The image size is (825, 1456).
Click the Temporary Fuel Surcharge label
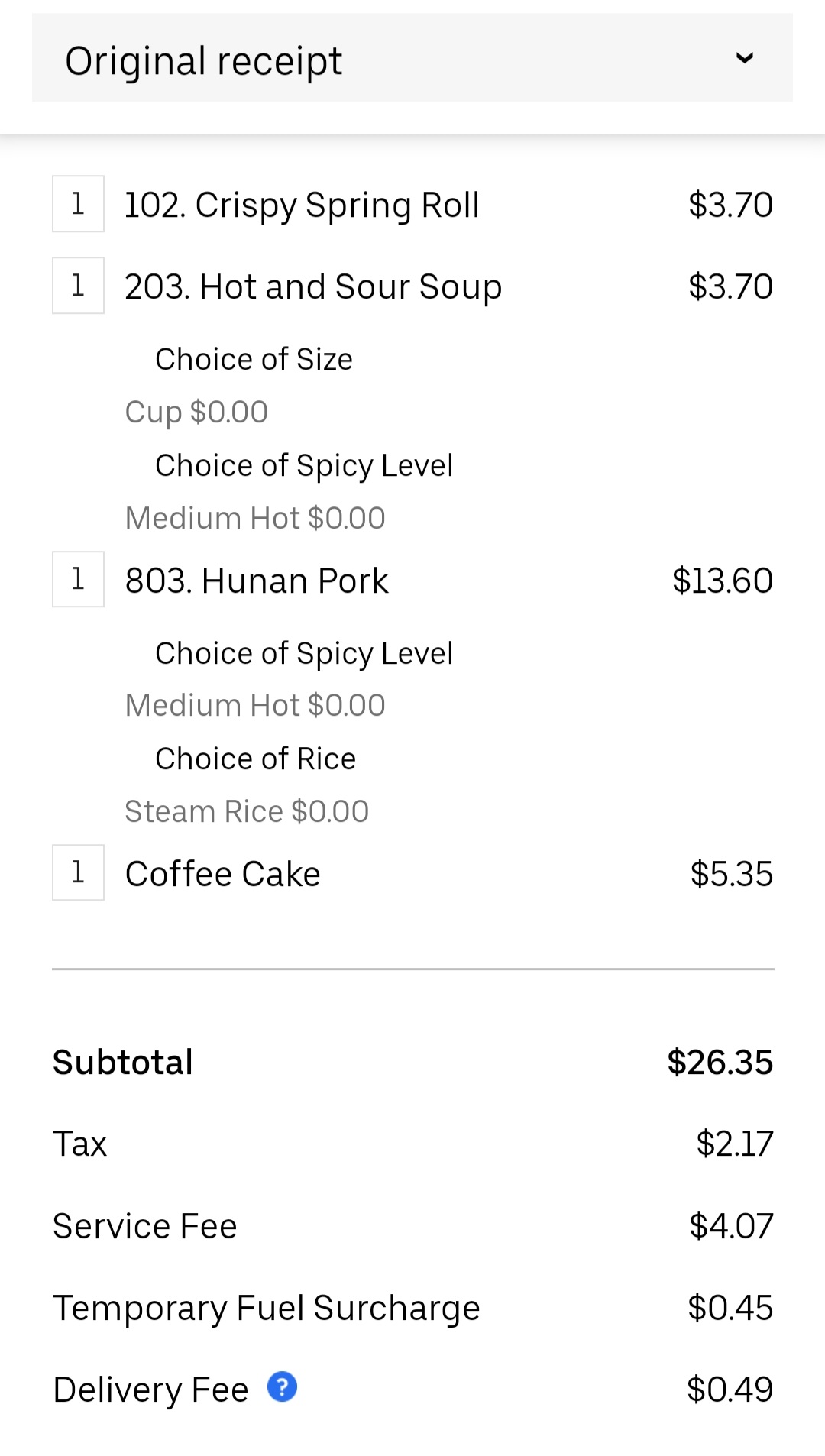coord(266,1308)
